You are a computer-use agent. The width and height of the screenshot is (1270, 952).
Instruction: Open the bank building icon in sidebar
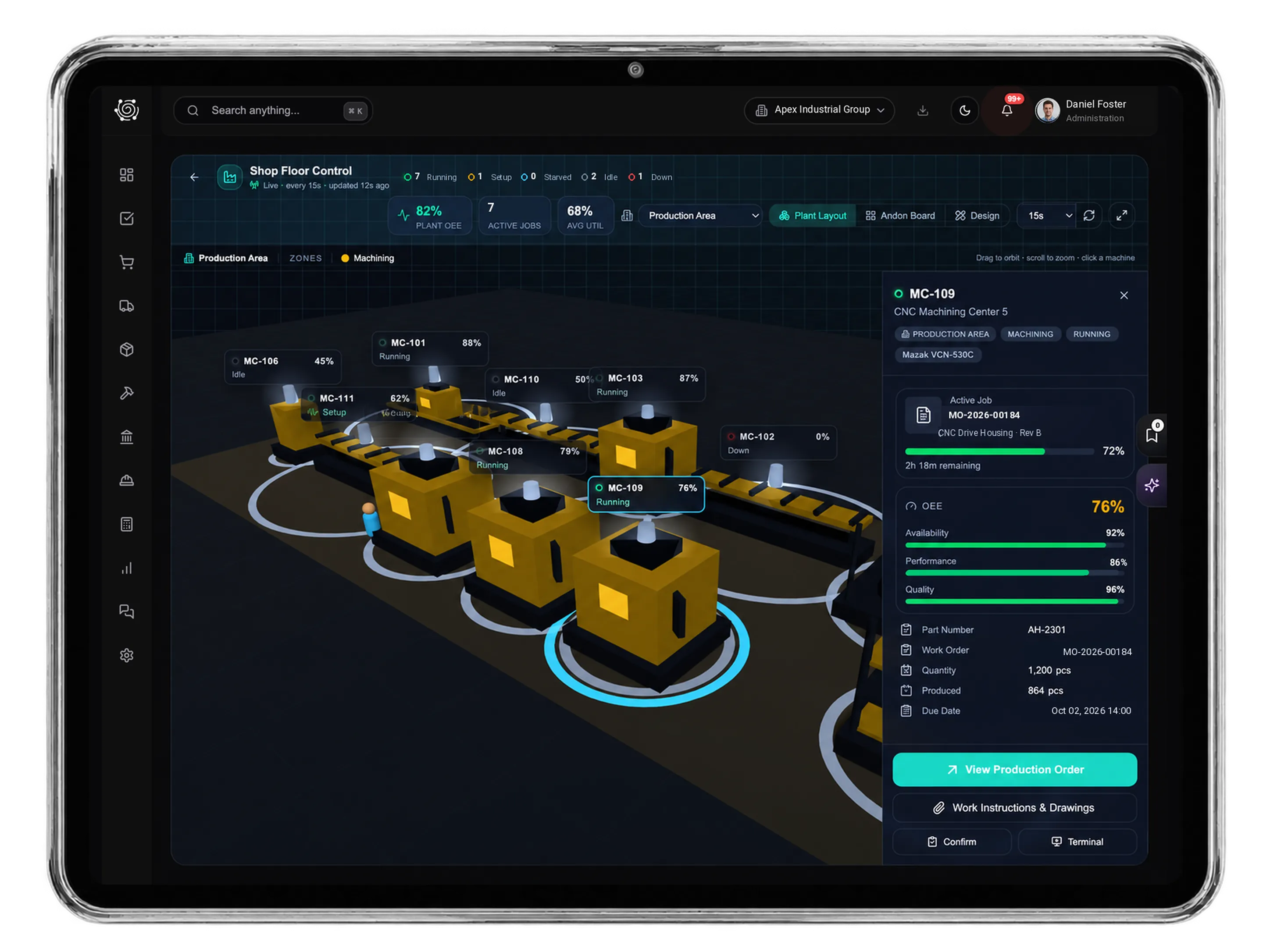pos(126,437)
